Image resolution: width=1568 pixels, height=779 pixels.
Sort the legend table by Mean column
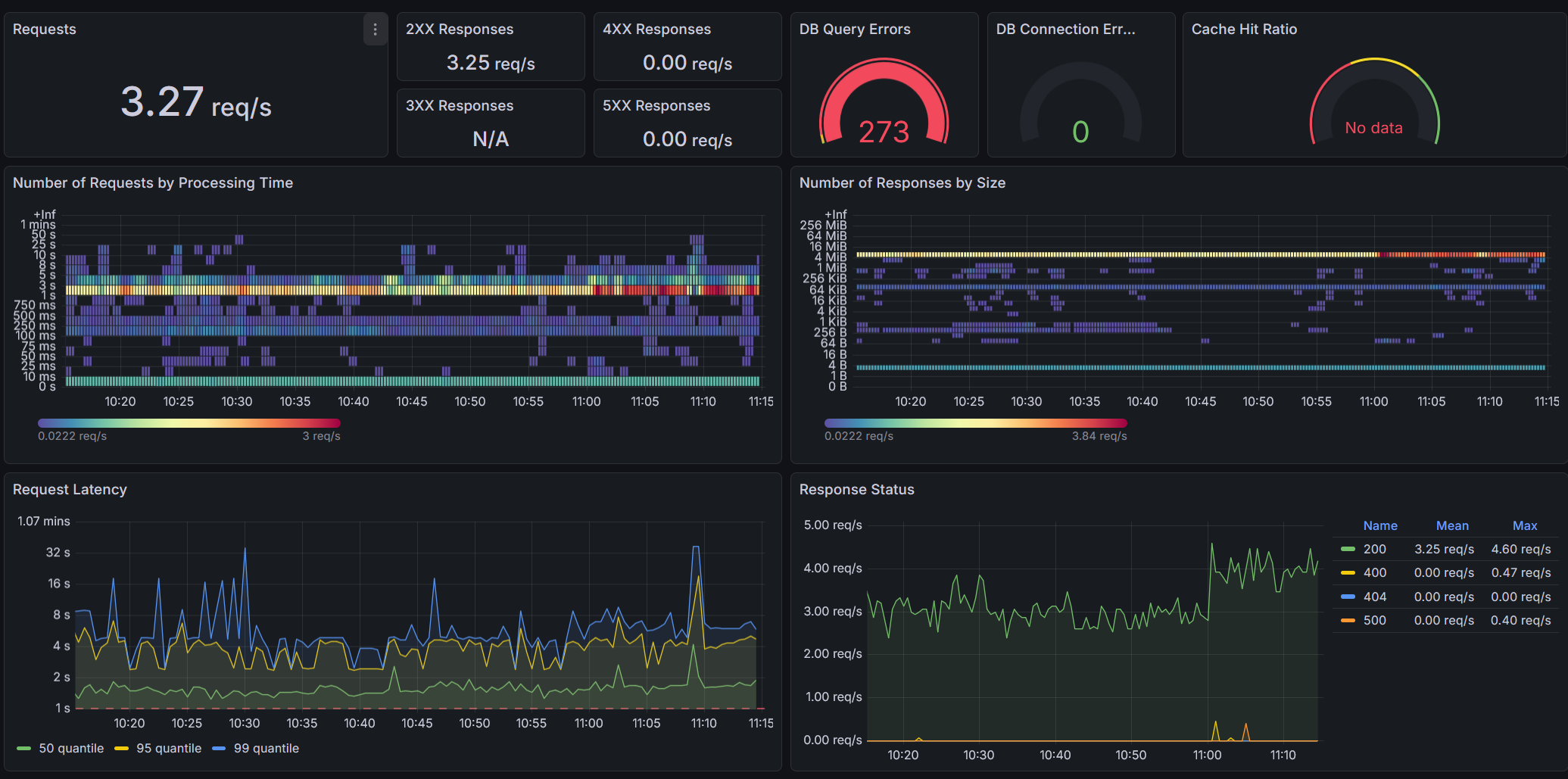(x=1452, y=525)
